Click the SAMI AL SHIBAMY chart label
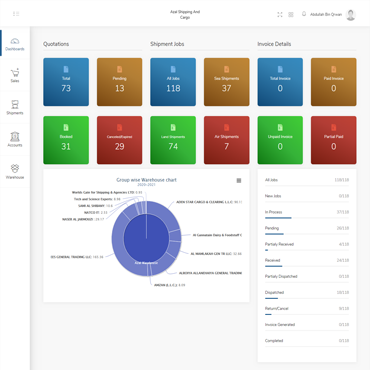370x370 pixels. click(95, 206)
